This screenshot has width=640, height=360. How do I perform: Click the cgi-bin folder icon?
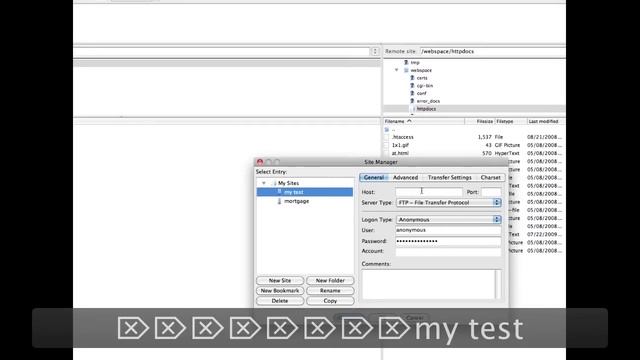pyautogui.click(x=412, y=86)
